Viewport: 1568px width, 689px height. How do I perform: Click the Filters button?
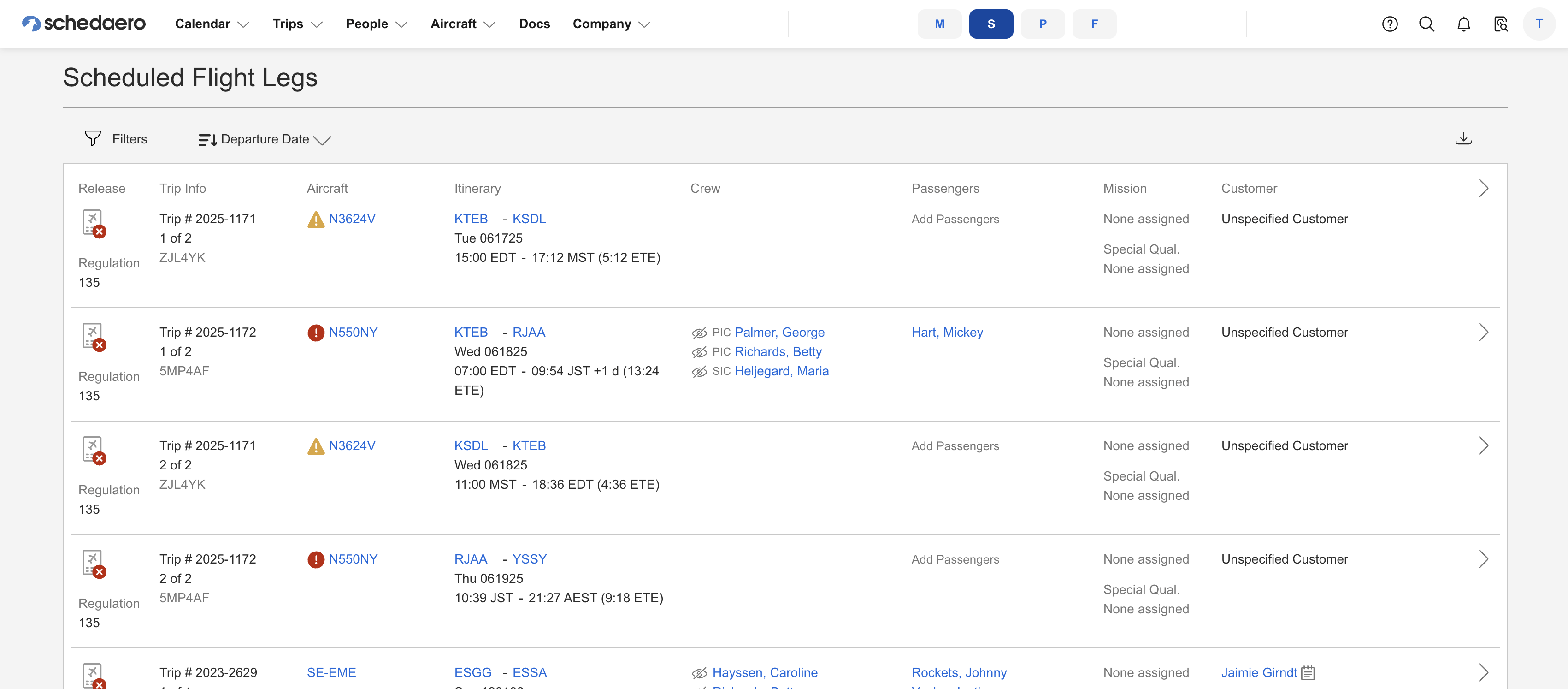(116, 139)
